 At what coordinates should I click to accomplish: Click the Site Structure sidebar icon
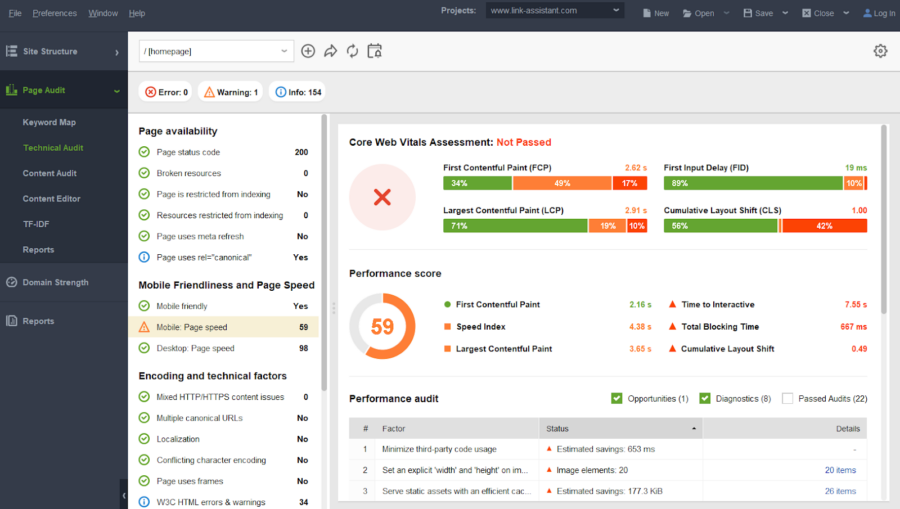[x=11, y=51]
